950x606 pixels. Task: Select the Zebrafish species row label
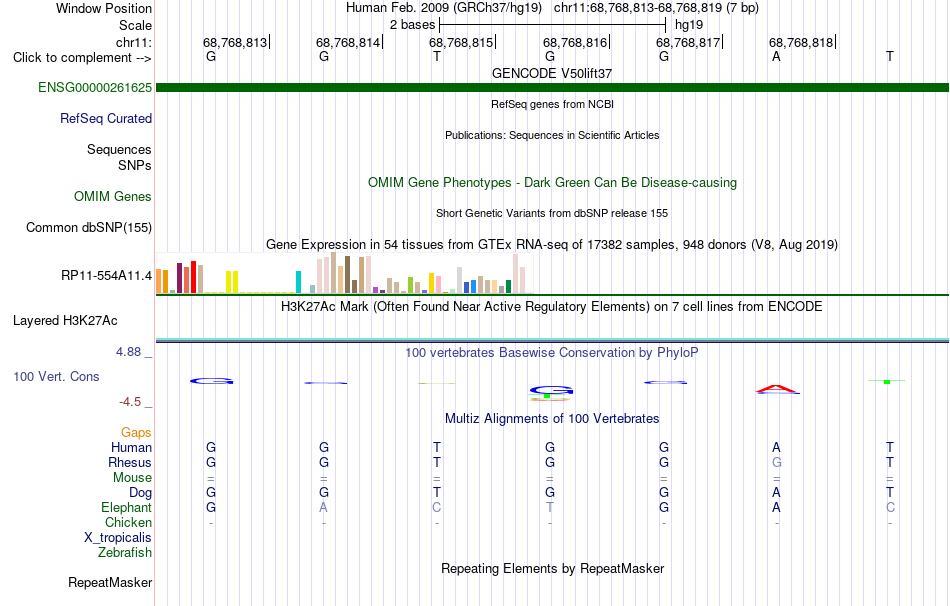tap(125, 552)
